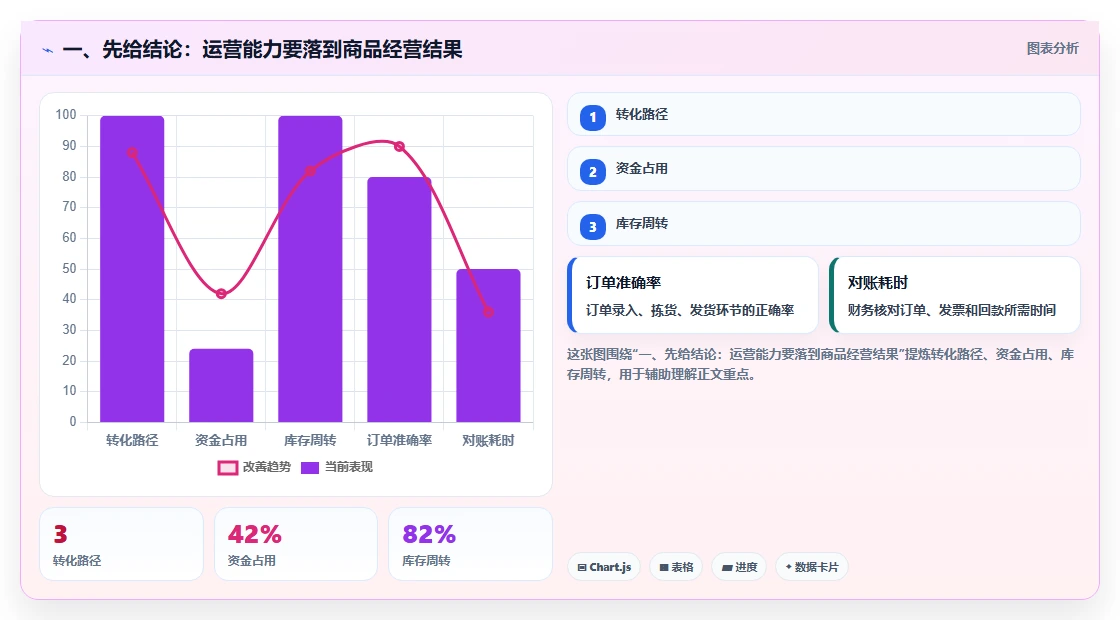The image size is (1120, 620).
Task: Click the 表格 tag
Action: point(676,567)
